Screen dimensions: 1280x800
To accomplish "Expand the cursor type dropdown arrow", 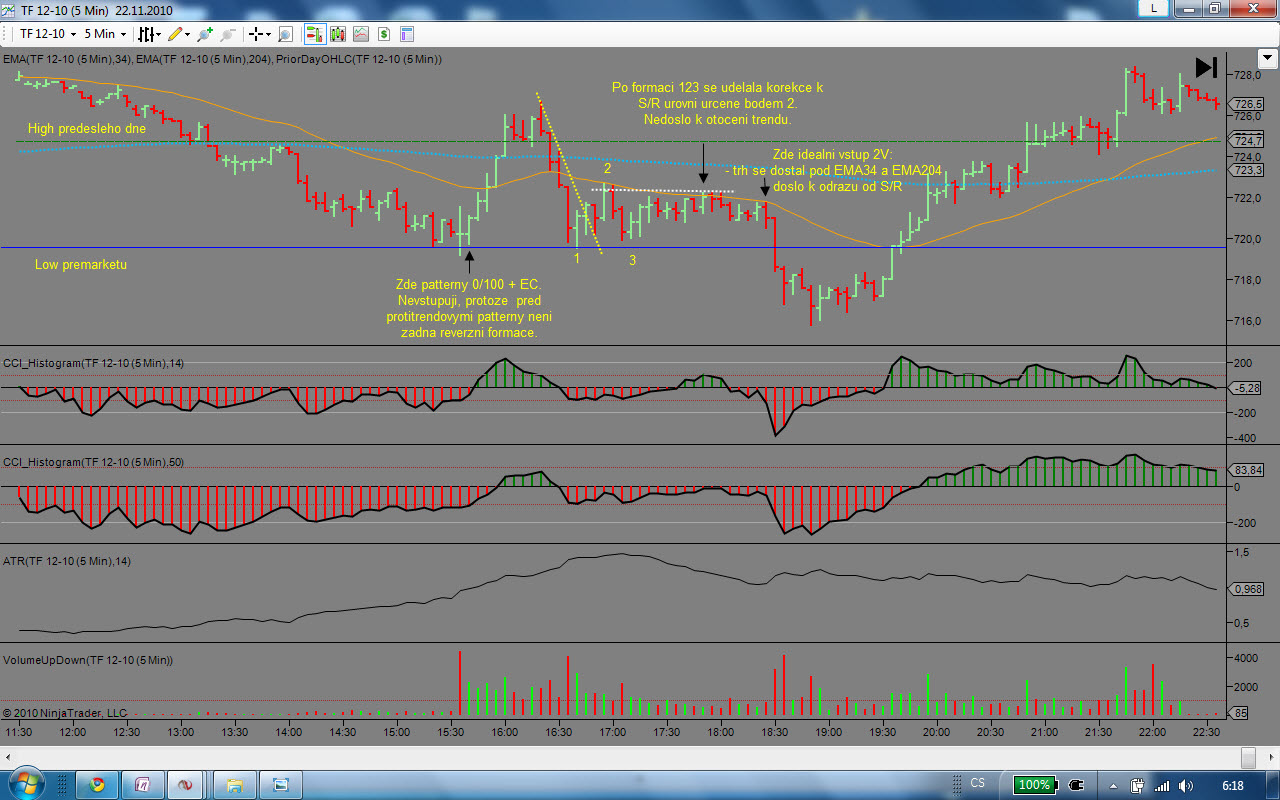I will [x=270, y=34].
